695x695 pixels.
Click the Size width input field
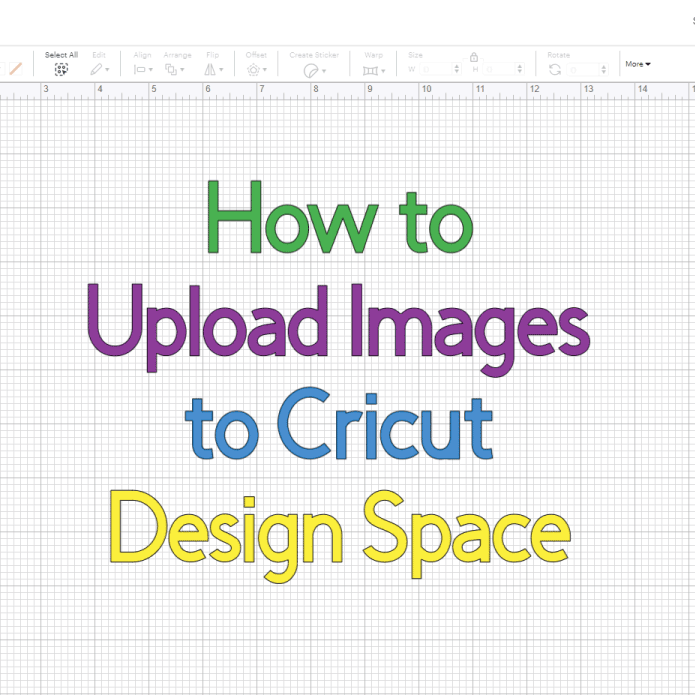click(x=437, y=69)
